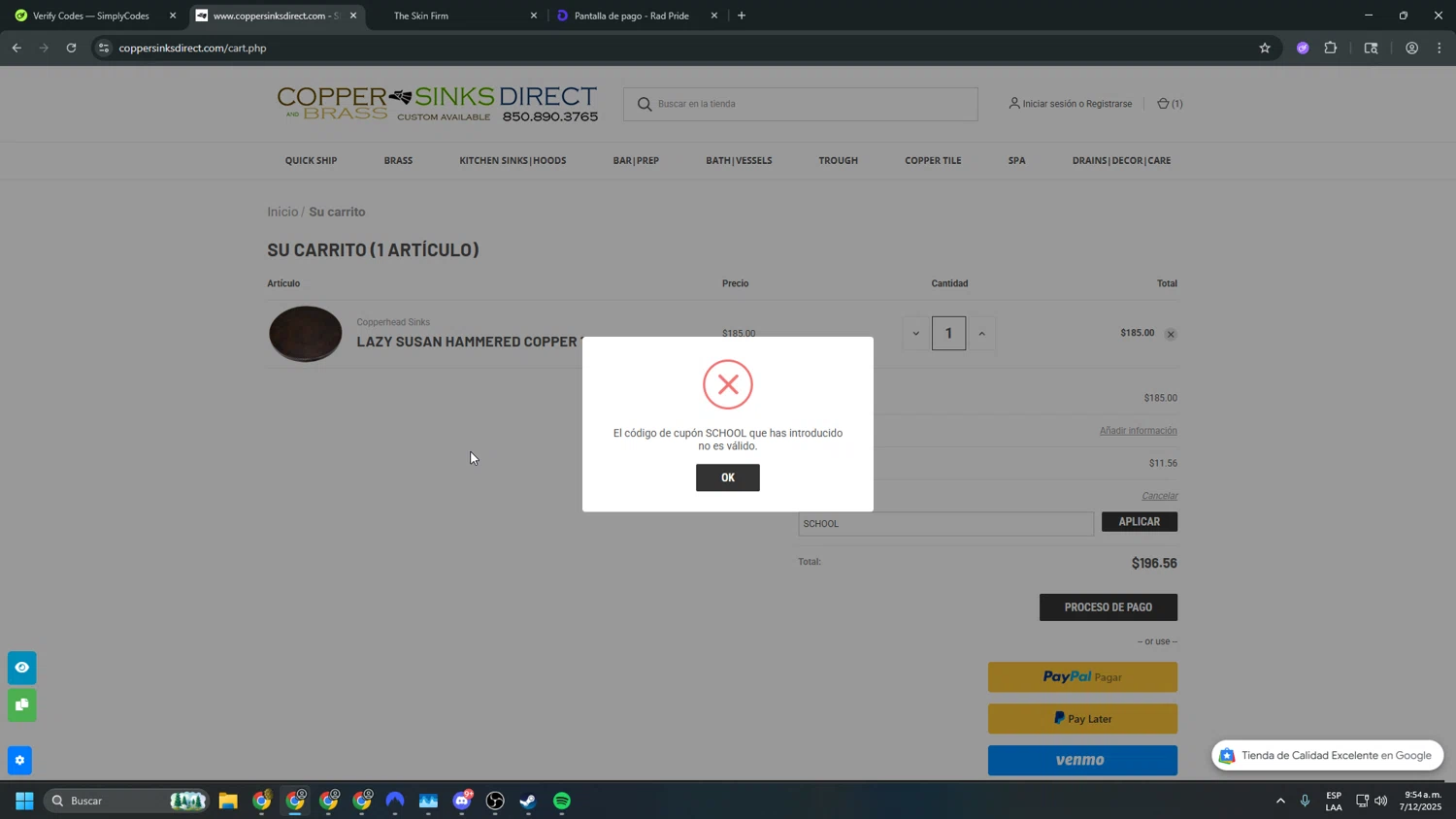Screen dimensions: 1456x819
Task: Open the Quick Ship menu
Action: point(311,161)
